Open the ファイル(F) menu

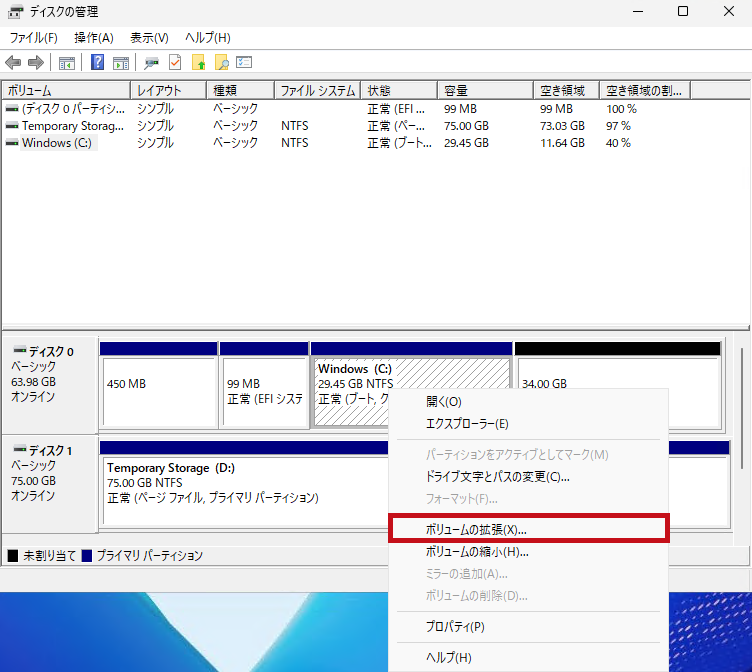(34, 38)
